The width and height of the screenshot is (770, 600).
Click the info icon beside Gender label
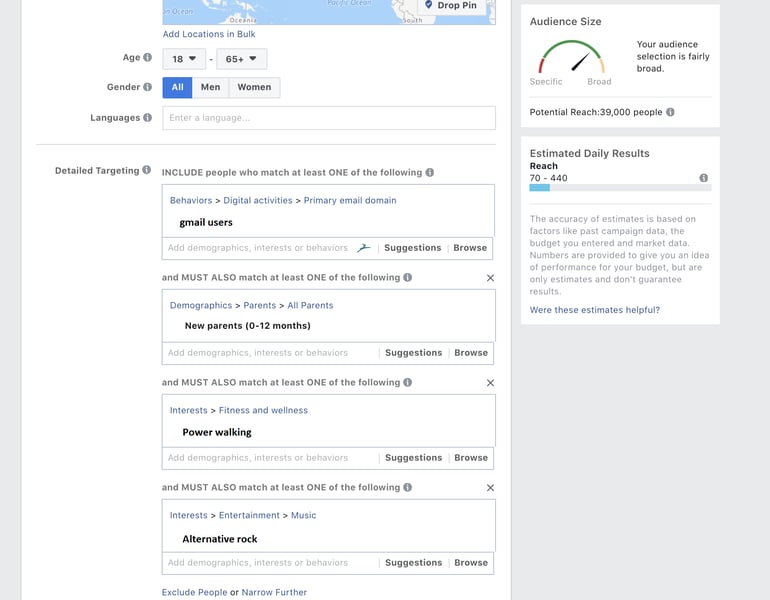[148, 88]
